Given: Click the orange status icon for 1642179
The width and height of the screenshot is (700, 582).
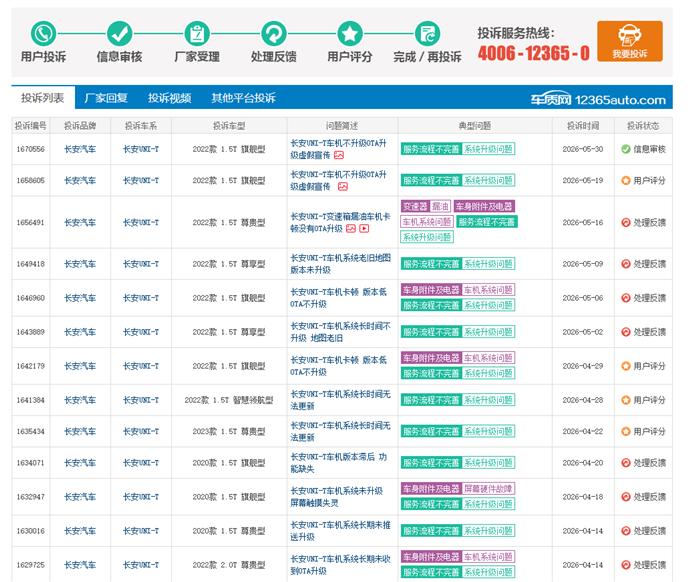Looking at the screenshot, I should [625, 366].
